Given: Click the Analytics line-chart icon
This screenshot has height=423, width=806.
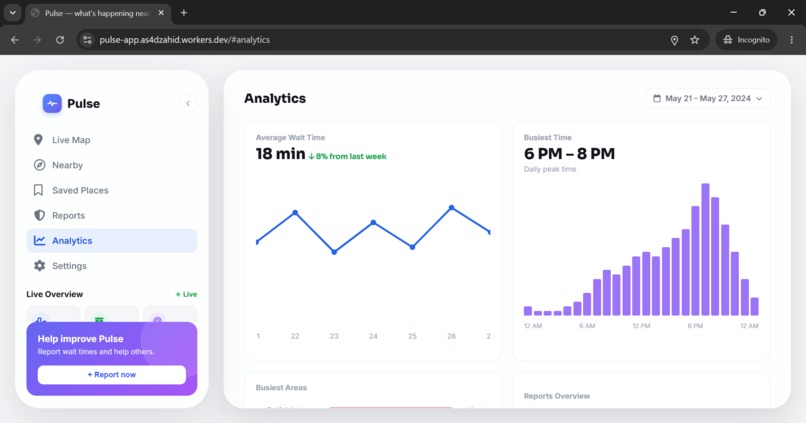Looking at the screenshot, I should (39, 241).
